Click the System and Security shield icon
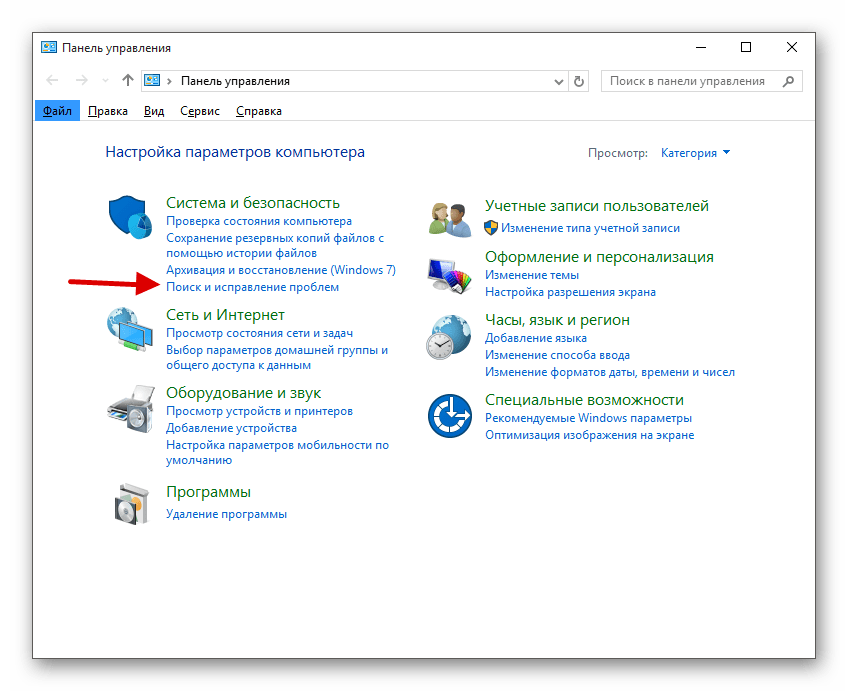Image resolution: width=848 pixels, height=691 pixels. pos(131,217)
